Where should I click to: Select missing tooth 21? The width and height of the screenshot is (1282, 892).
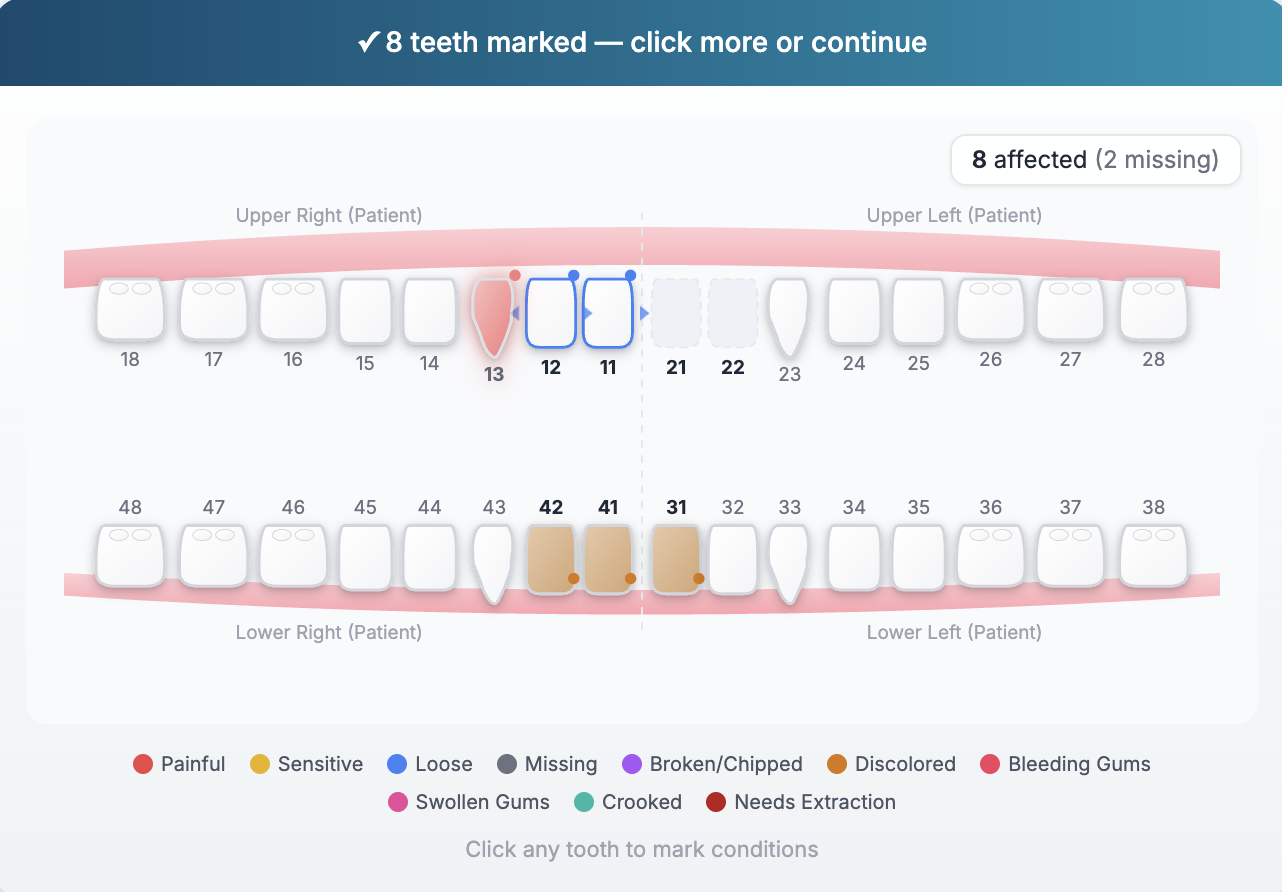pyautogui.click(x=676, y=312)
